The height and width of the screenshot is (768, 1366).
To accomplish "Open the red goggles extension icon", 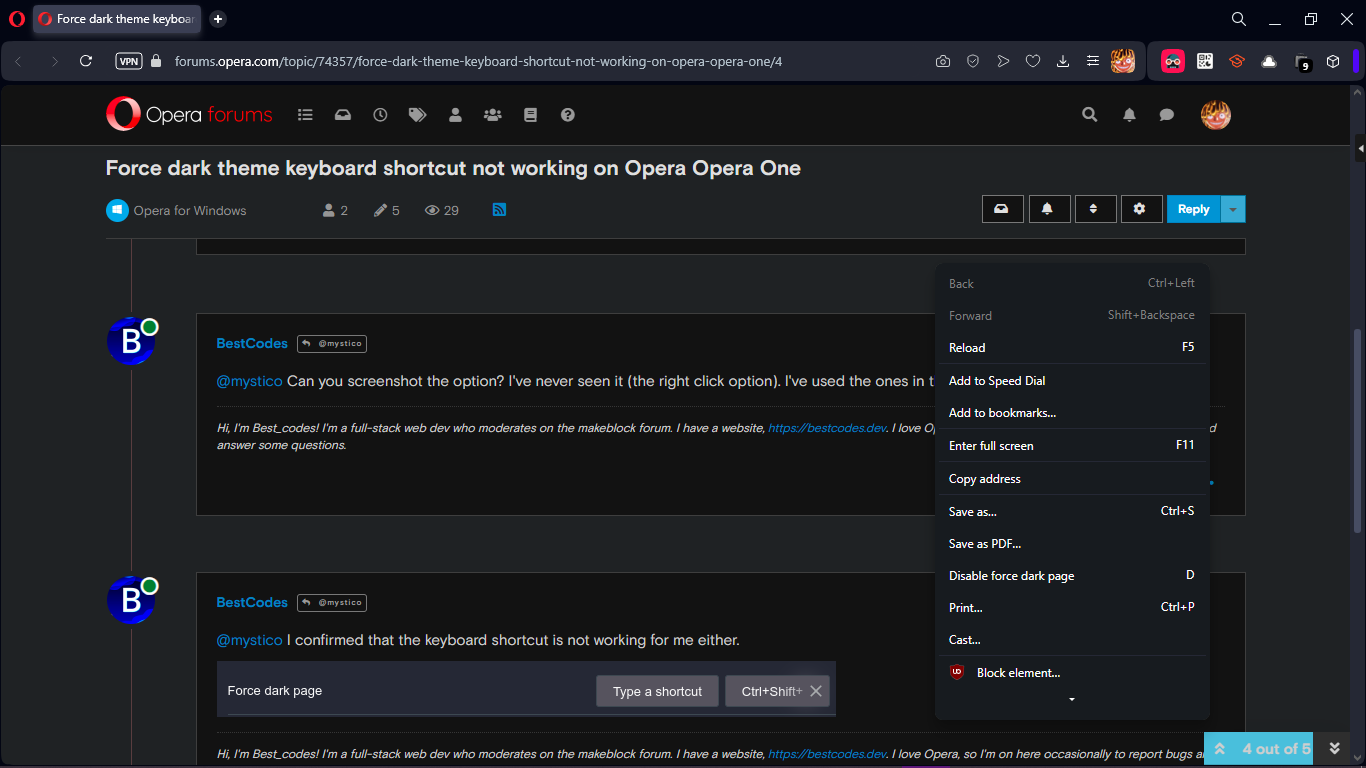I will click(x=1173, y=61).
